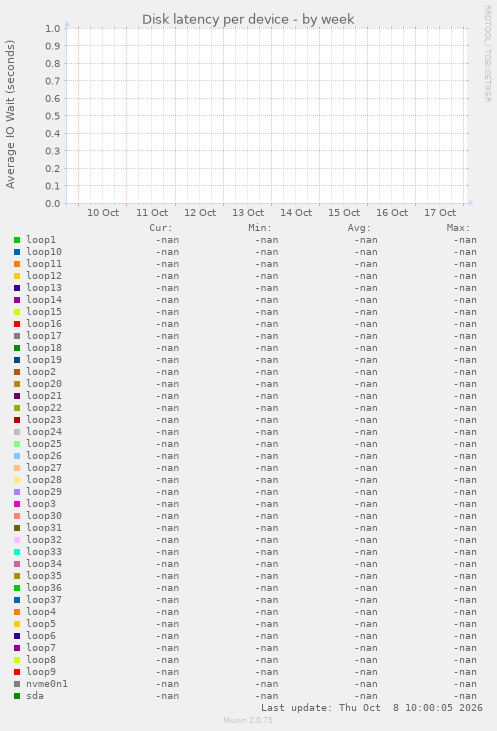
Task: Click the Last update timestamp text
Action: click(x=372, y=708)
